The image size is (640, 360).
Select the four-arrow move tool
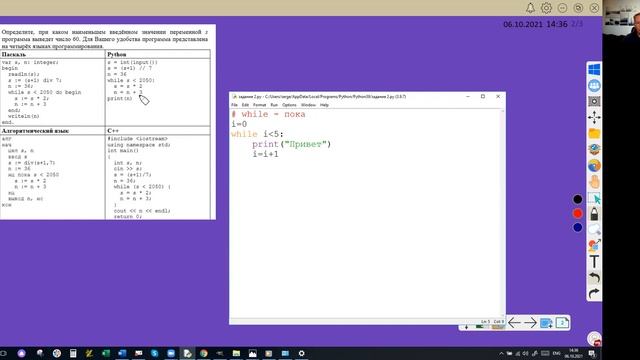[x=594, y=118]
